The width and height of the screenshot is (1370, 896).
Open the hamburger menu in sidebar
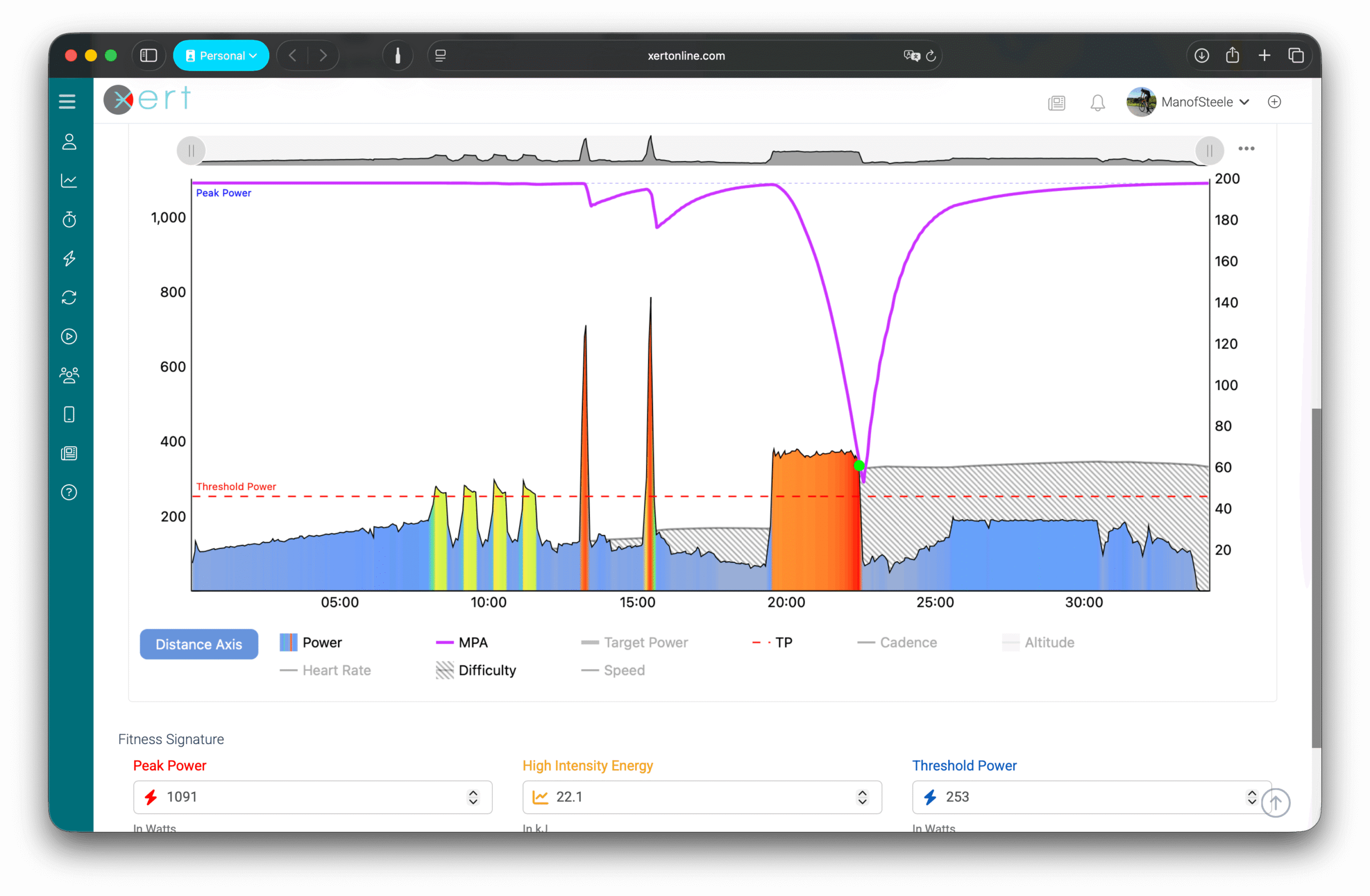pyautogui.click(x=67, y=101)
